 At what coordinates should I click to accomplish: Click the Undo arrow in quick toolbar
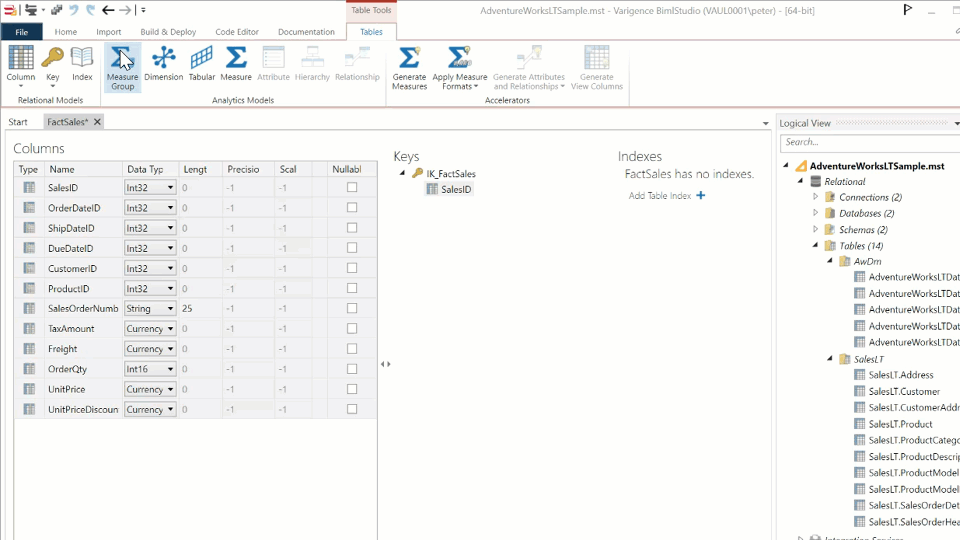pos(74,10)
